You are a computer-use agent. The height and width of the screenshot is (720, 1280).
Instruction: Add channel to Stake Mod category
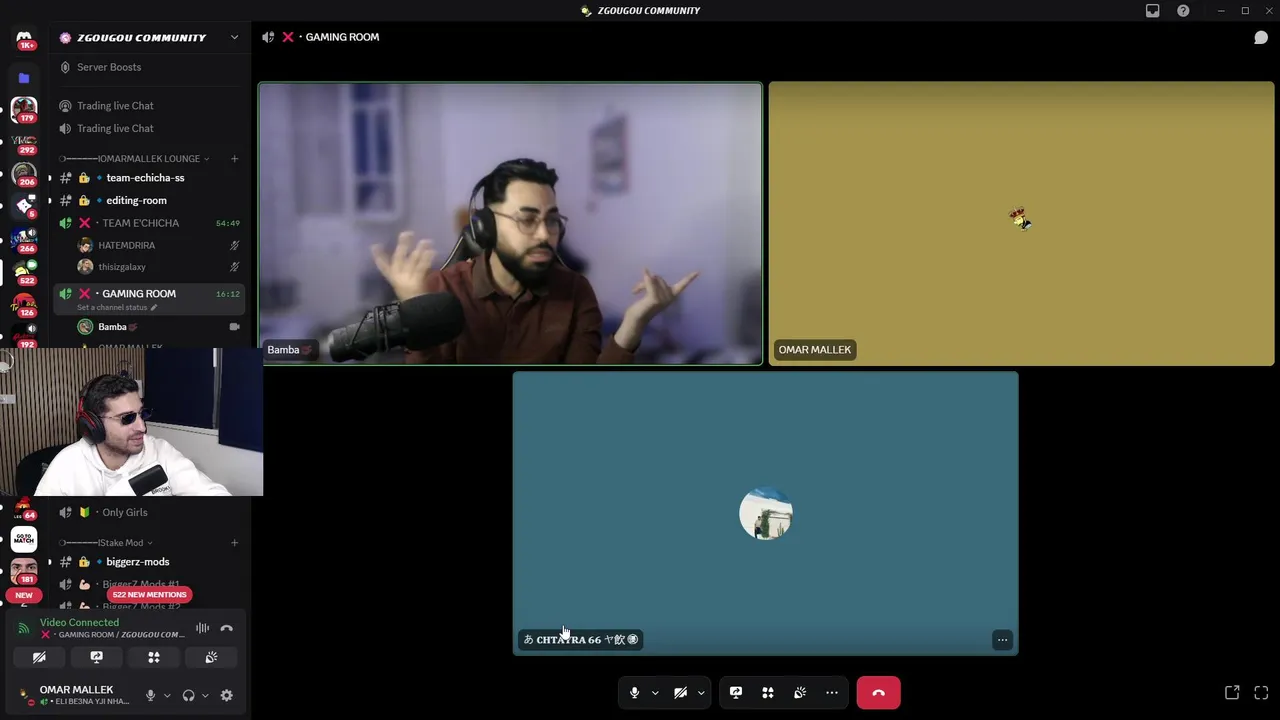pos(234,542)
